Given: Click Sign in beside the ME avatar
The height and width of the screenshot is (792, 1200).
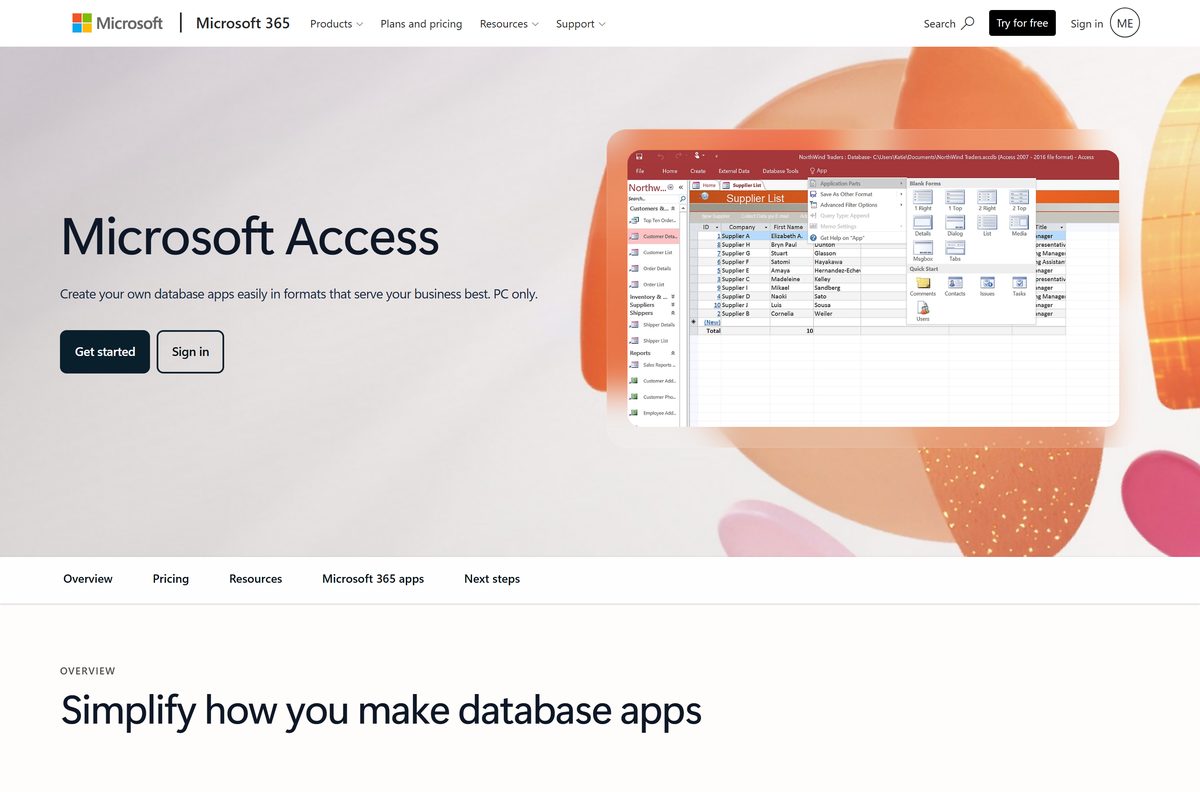Looking at the screenshot, I should pos(1087,23).
